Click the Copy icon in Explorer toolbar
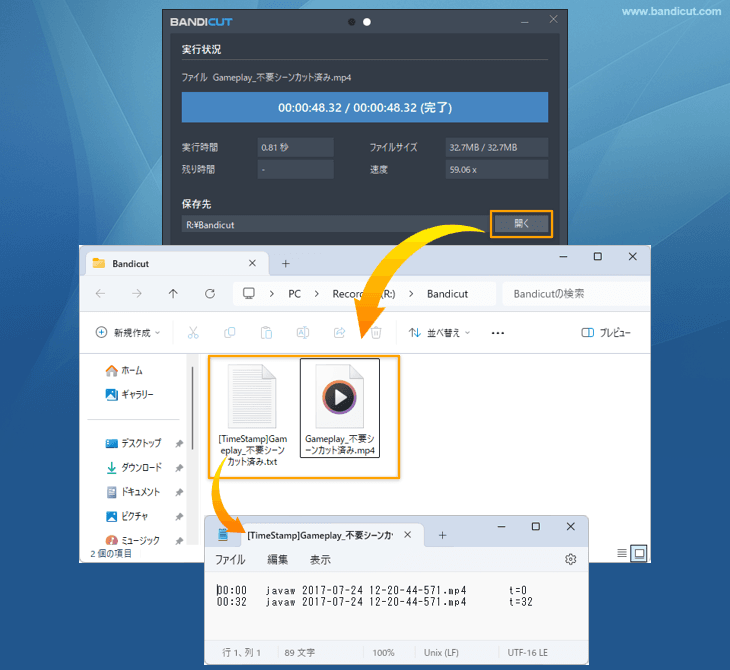 click(x=230, y=332)
